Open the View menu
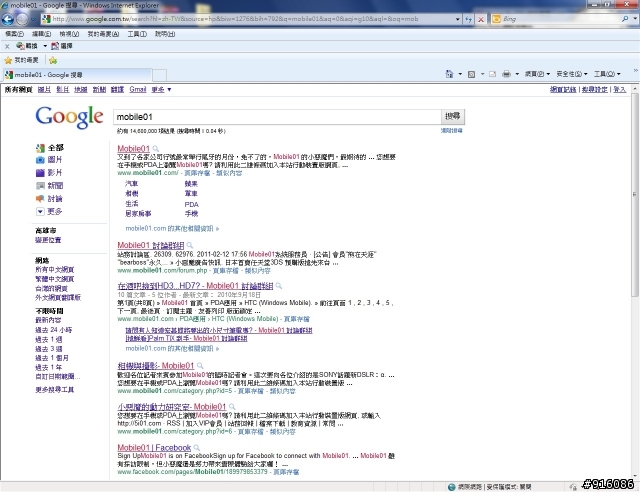The width and height of the screenshot is (640, 492). click(69, 34)
